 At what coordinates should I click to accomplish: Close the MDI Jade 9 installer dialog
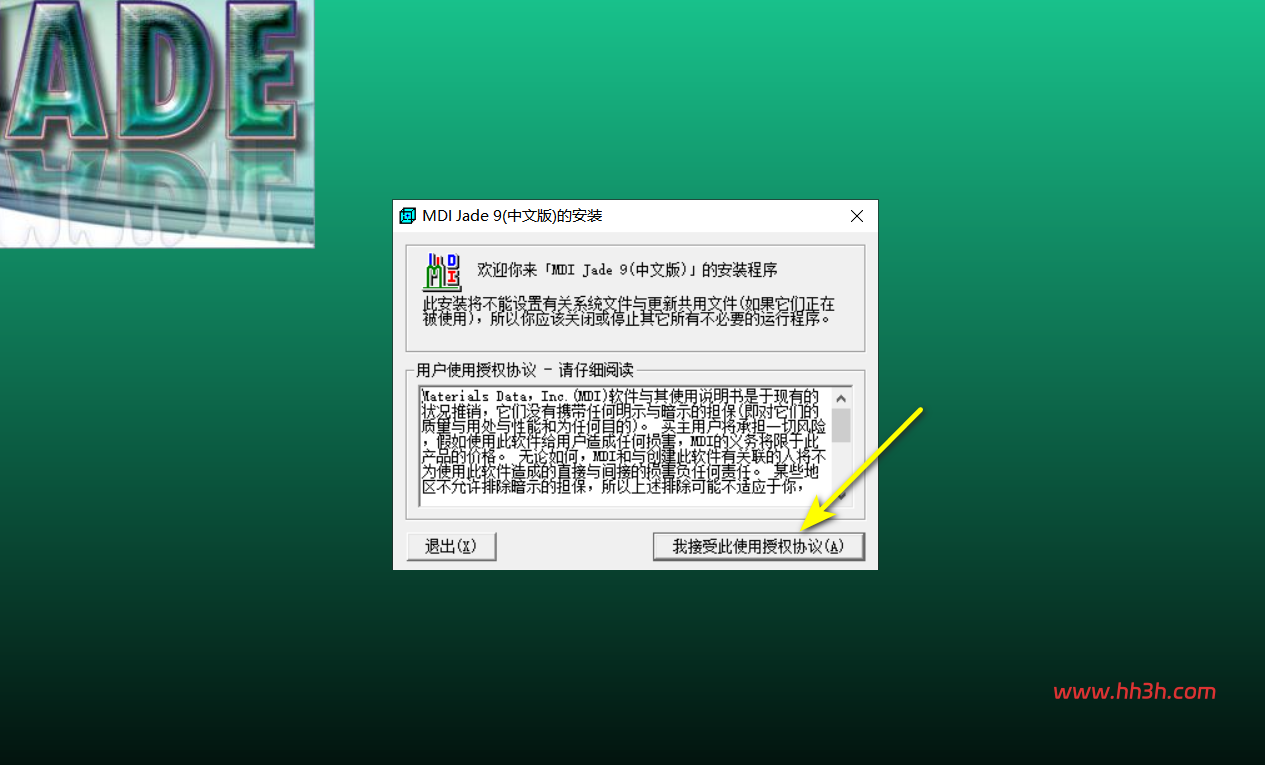(x=856, y=216)
